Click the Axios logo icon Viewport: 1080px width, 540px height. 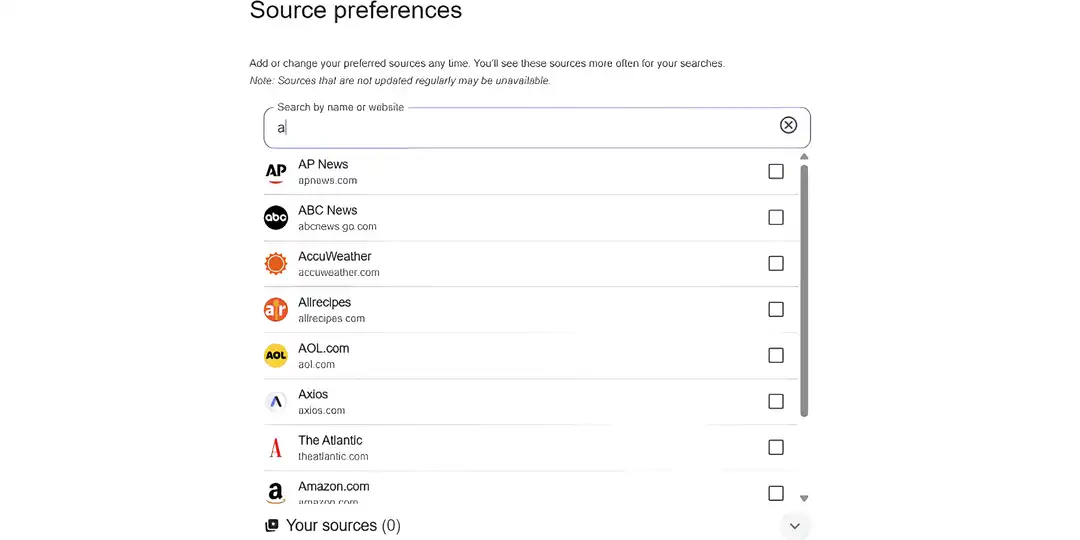pos(276,402)
